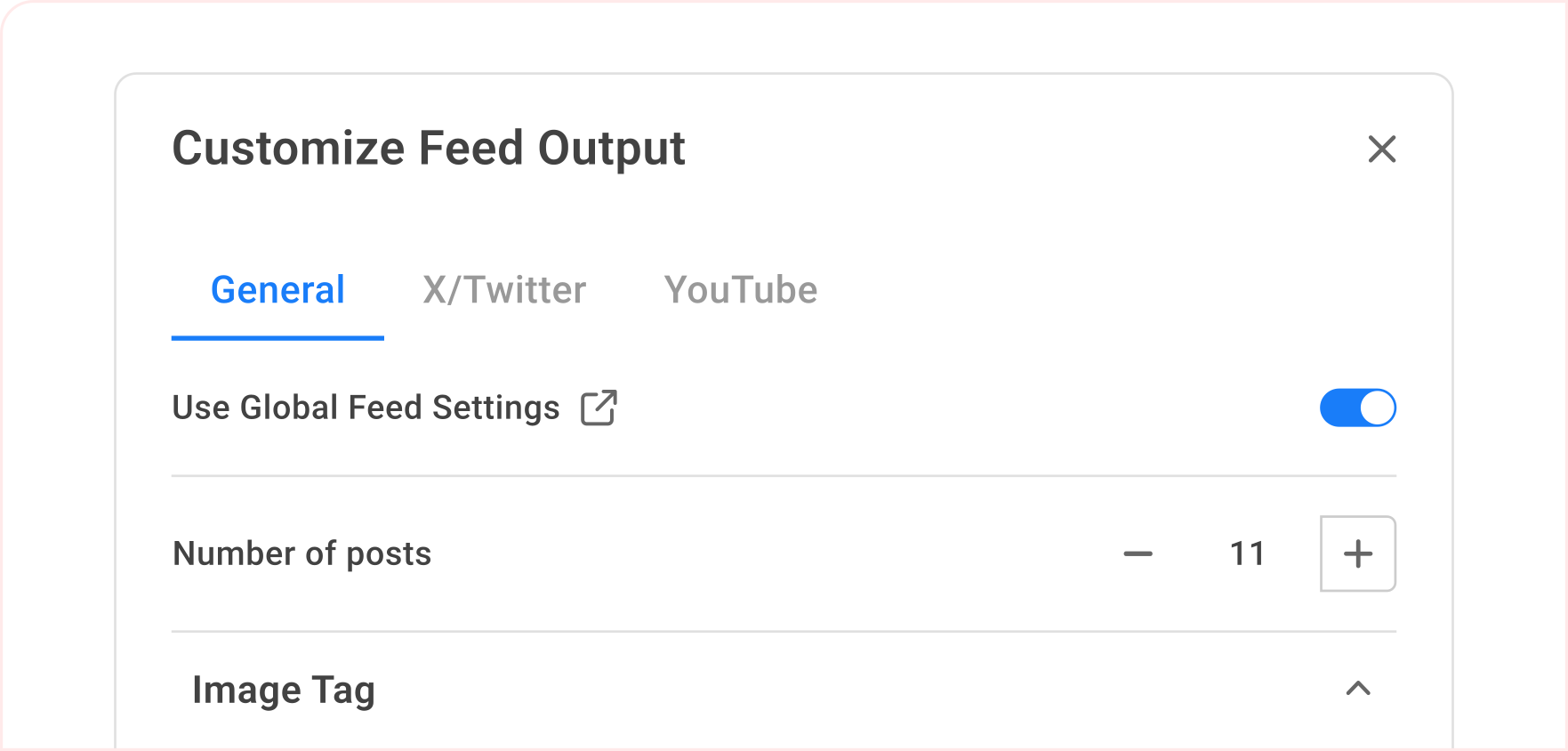Open the X/Twitter tab
The height and width of the screenshot is (751, 1568).
click(x=504, y=290)
